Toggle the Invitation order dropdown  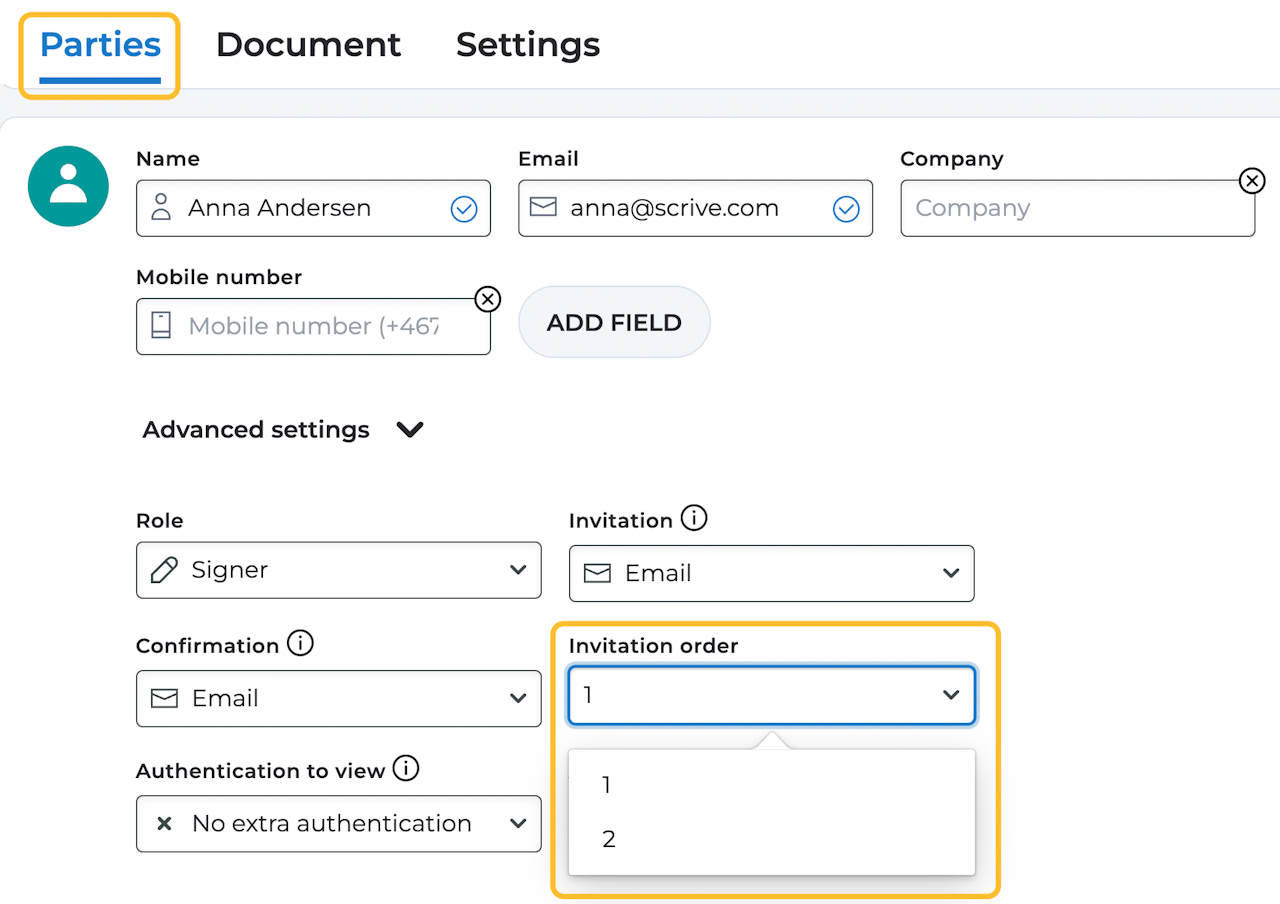click(x=771, y=695)
